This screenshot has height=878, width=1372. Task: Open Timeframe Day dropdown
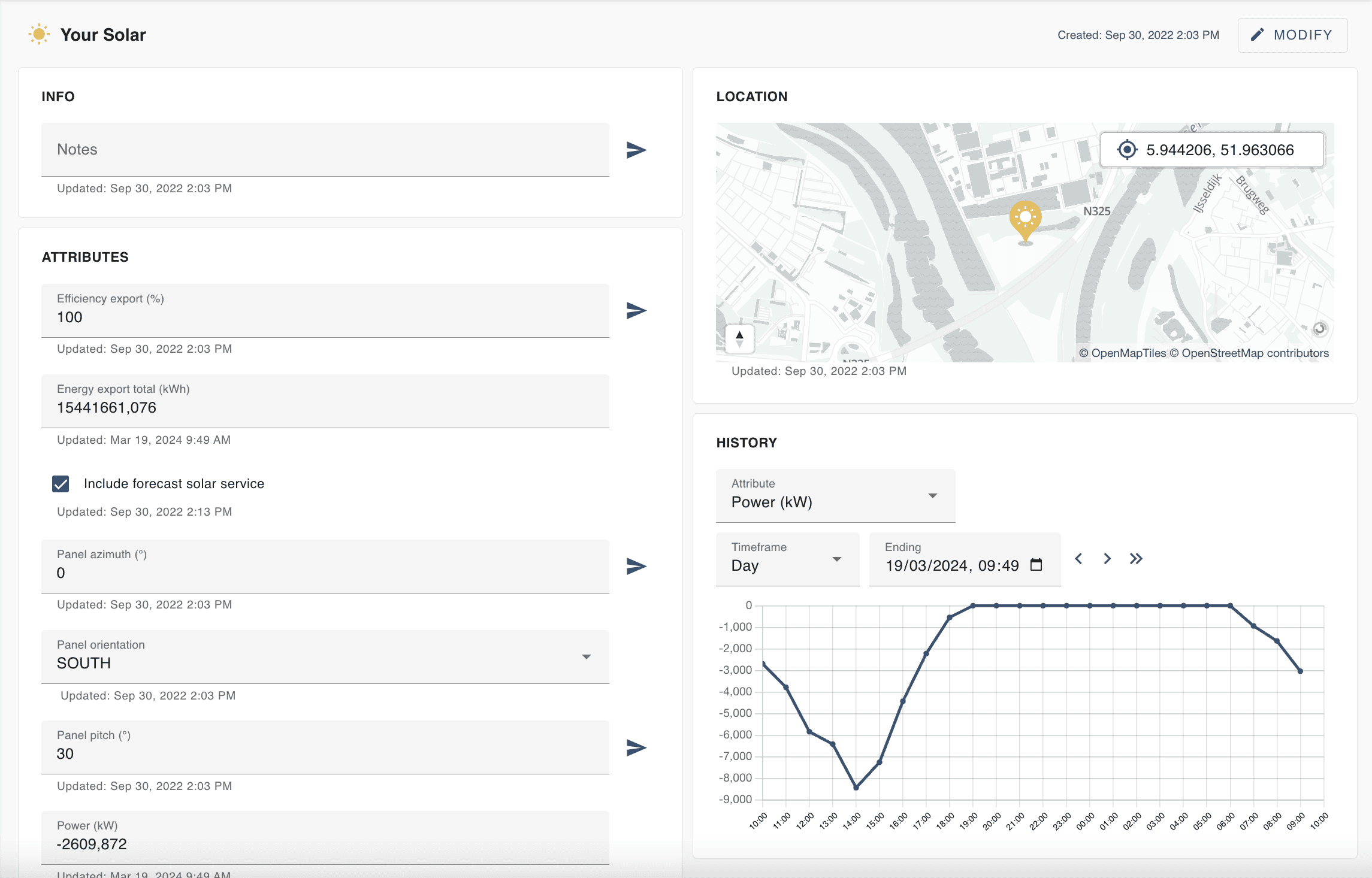tap(787, 559)
